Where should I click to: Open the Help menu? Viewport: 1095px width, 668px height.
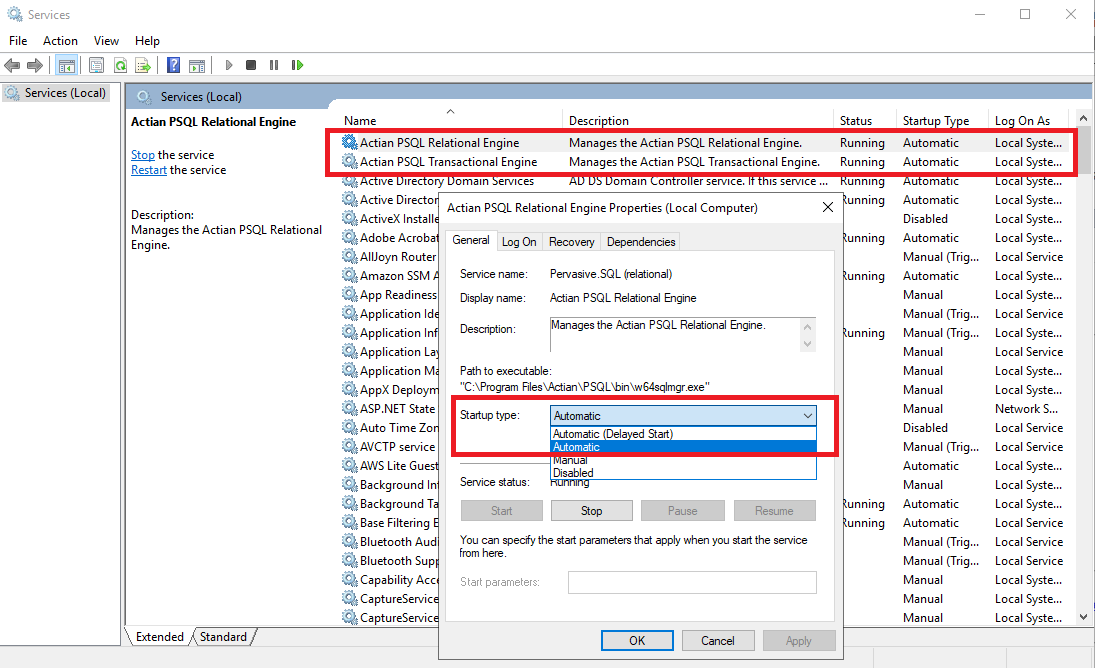[147, 40]
